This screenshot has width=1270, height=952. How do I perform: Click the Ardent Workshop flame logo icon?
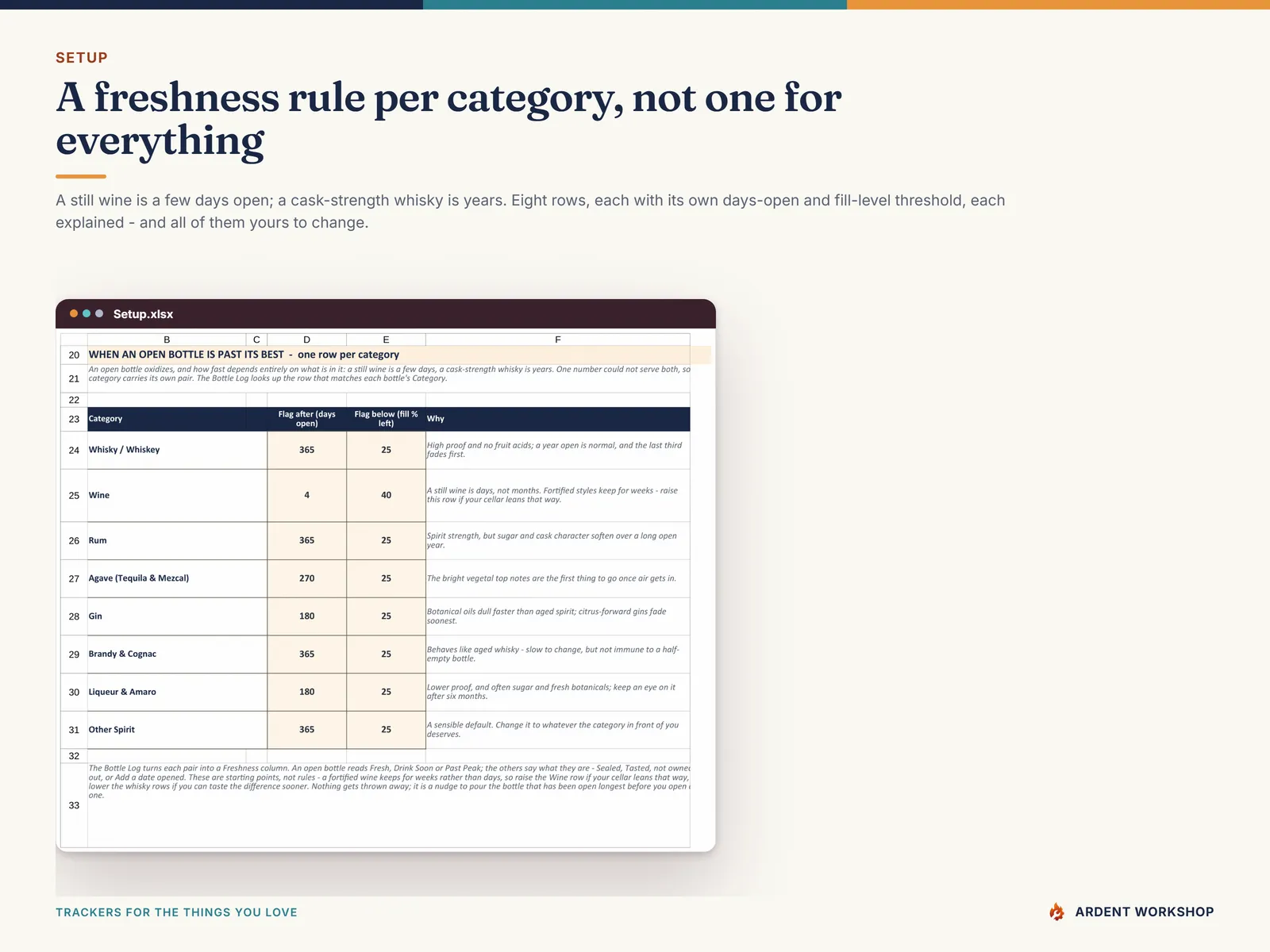pos(1056,912)
